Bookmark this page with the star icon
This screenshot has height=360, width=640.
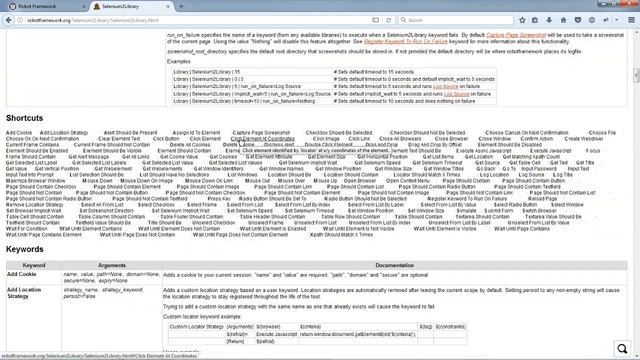[522, 20]
